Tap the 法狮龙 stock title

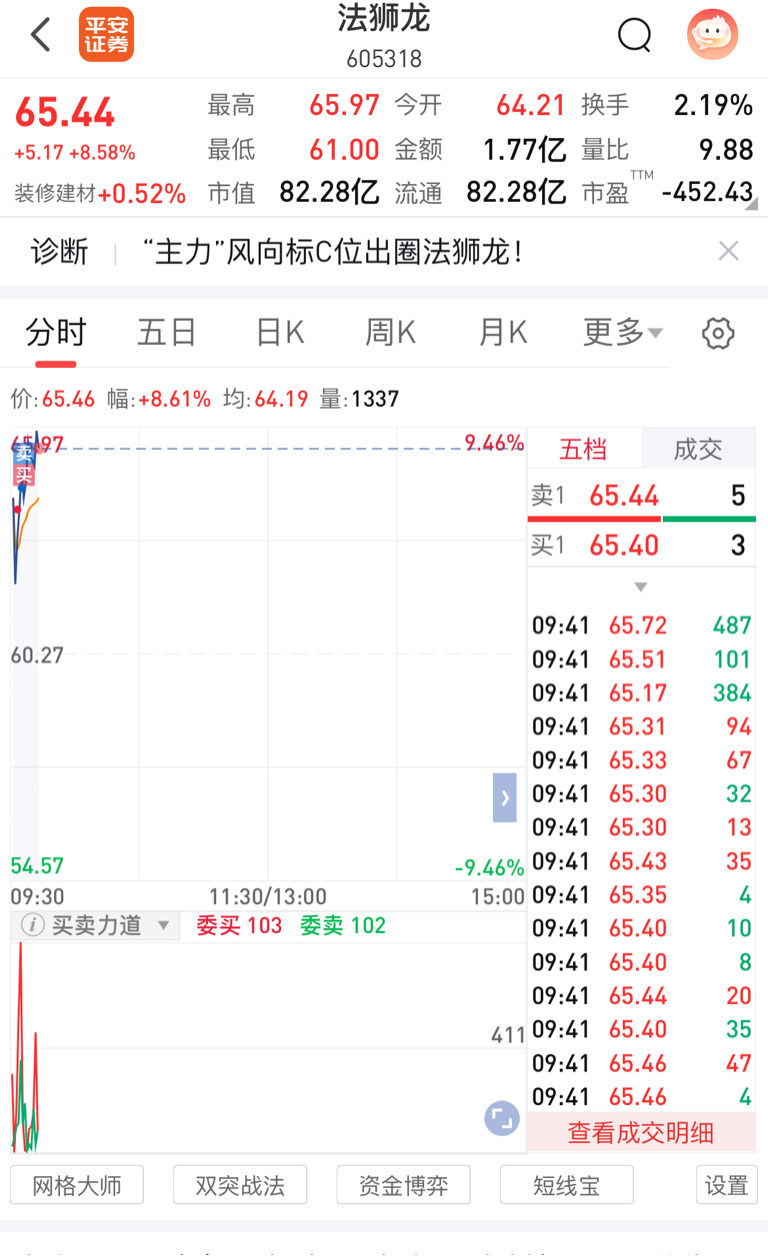[384, 20]
